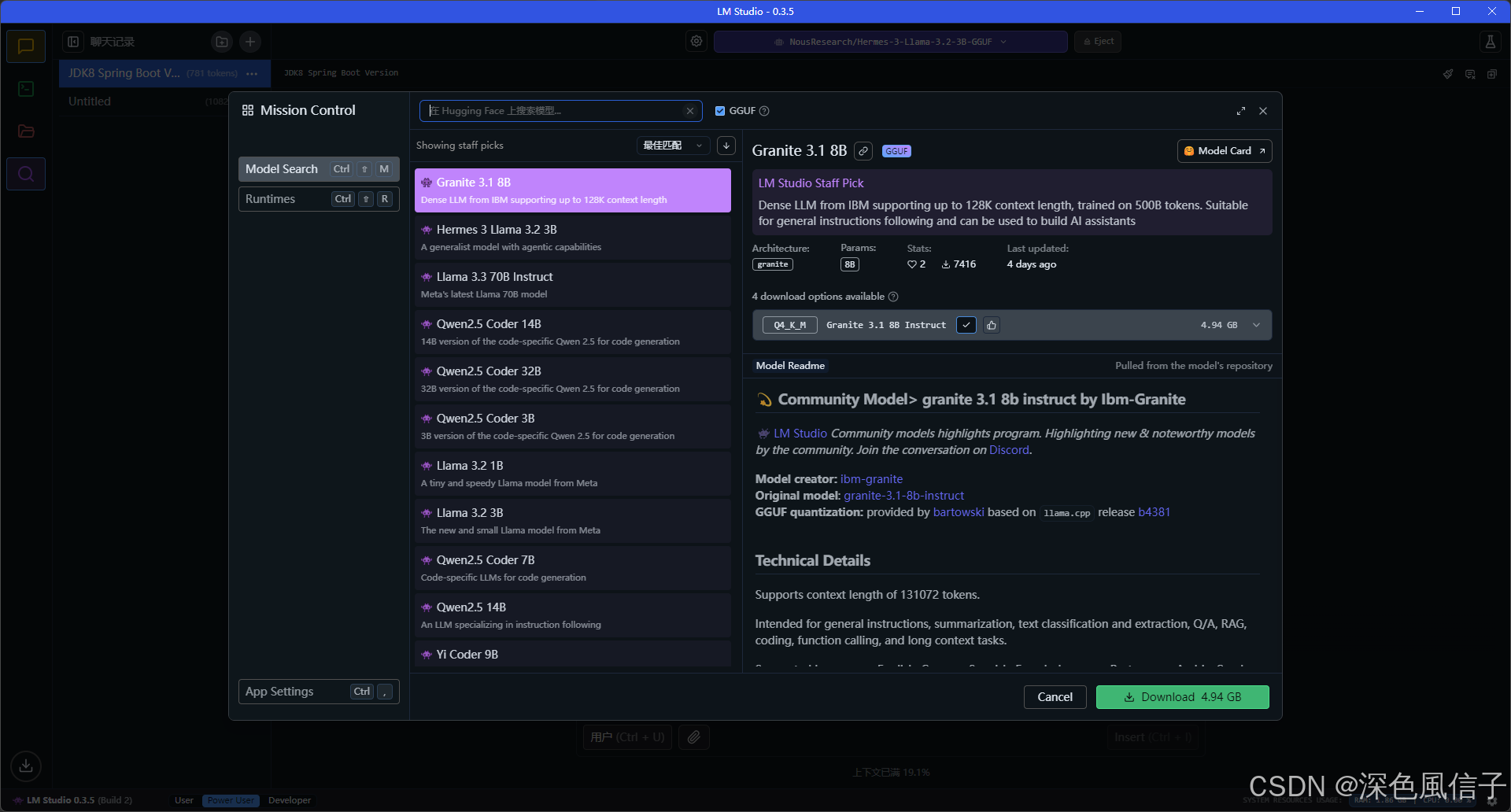Viewport: 1511px width, 812px height.
Task: Open the Discover search sidebar icon
Action: [x=26, y=174]
